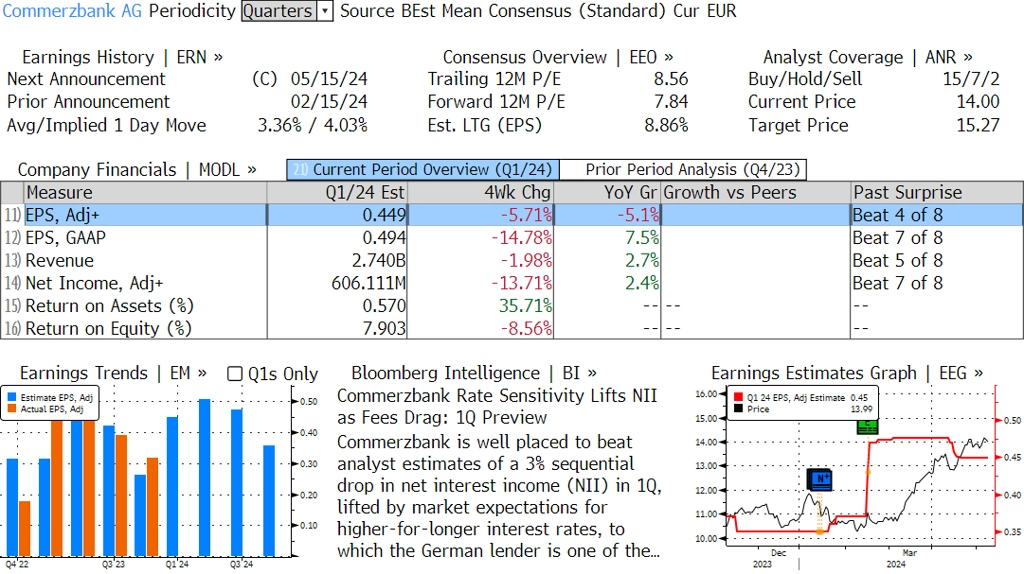Click the blue N+ news marker on graph
The width and height of the screenshot is (1024, 574).
point(819,479)
